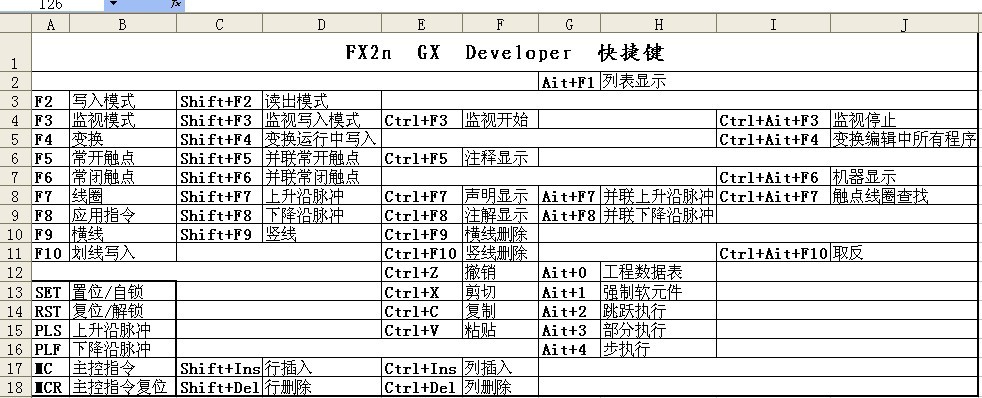This screenshot has height=398, width=982.
Task: Select the 触点线圈查找 cell
Action: [x=904, y=196]
